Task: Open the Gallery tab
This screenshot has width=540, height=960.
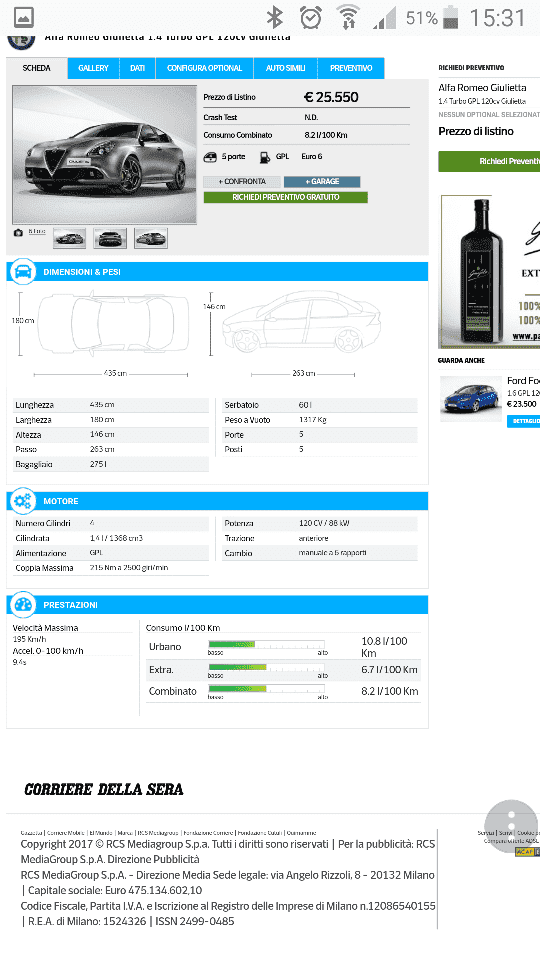Action: tap(93, 68)
